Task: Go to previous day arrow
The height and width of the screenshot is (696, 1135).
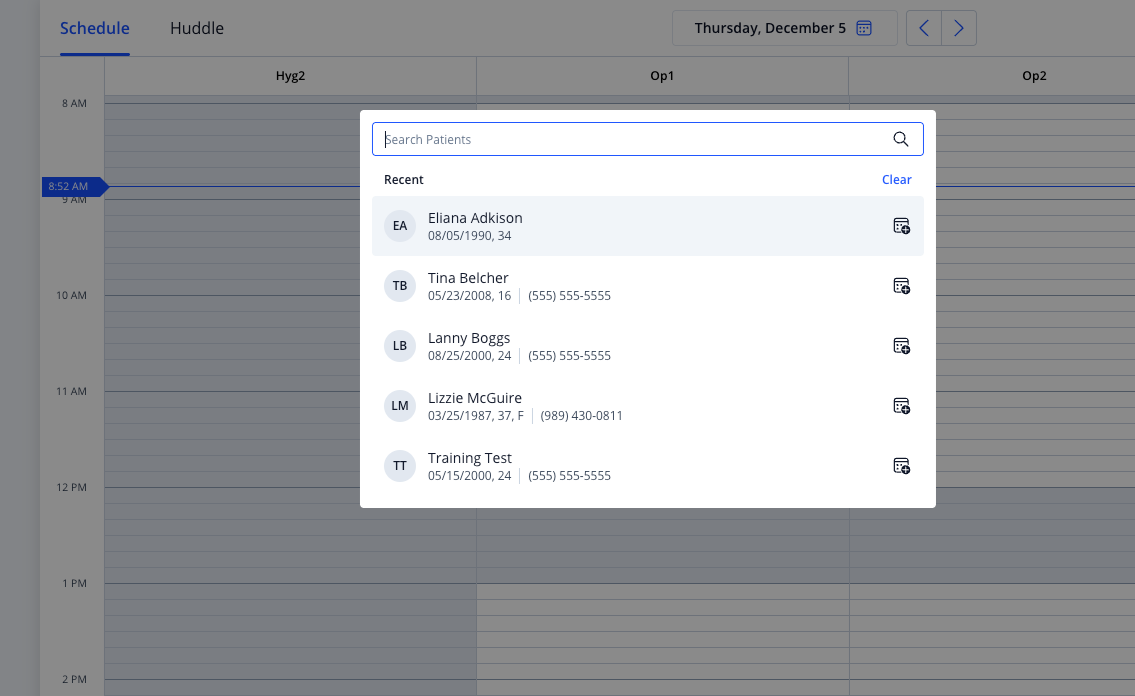Action: click(x=924, y=28)
